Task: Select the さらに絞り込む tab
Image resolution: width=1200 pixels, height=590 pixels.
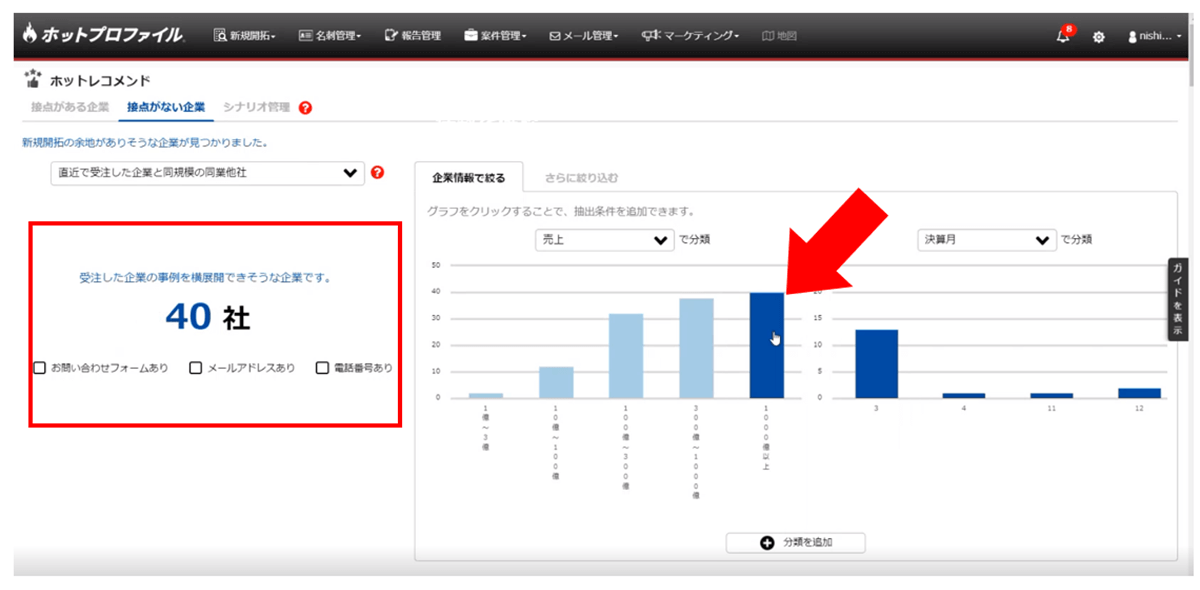Action: [581, 178]
